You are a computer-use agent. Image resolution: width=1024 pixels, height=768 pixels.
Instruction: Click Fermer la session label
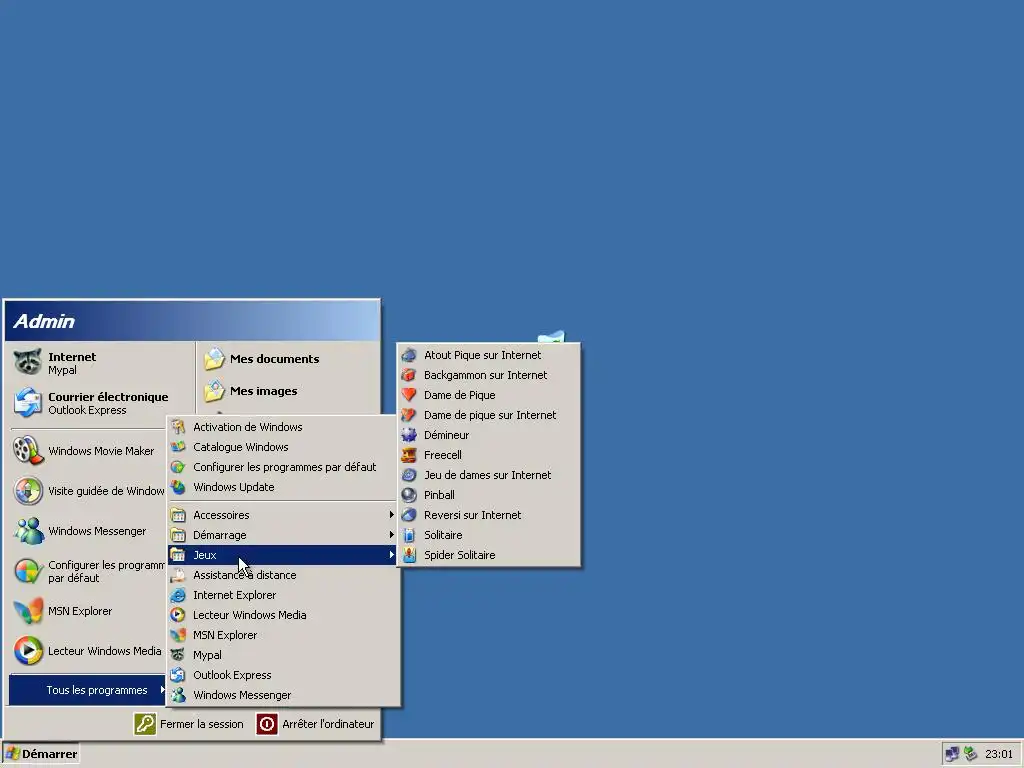(x=202, y=724)
